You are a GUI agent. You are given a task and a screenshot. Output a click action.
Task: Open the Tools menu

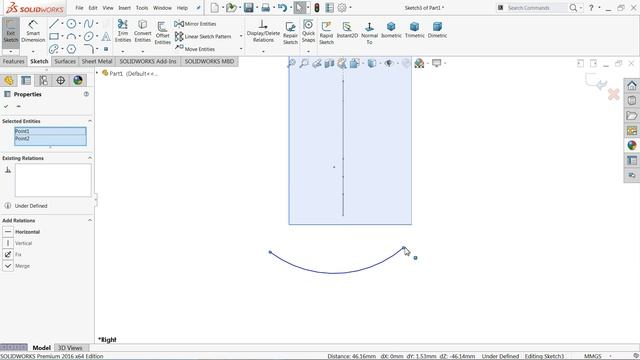142,8
